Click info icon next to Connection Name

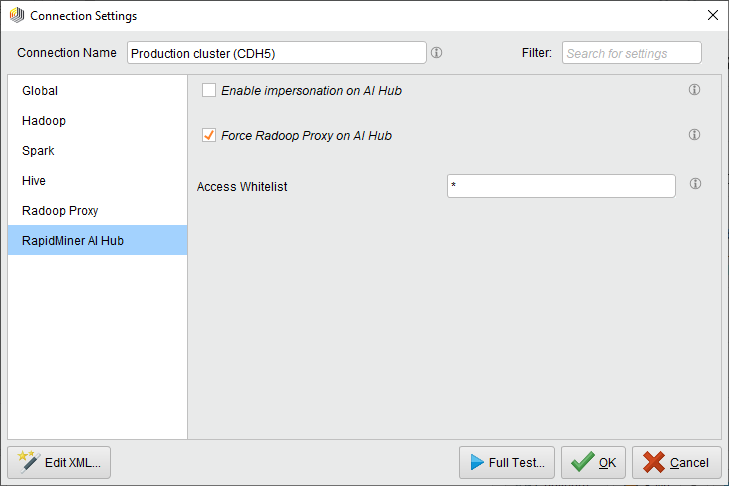(437, 53)
